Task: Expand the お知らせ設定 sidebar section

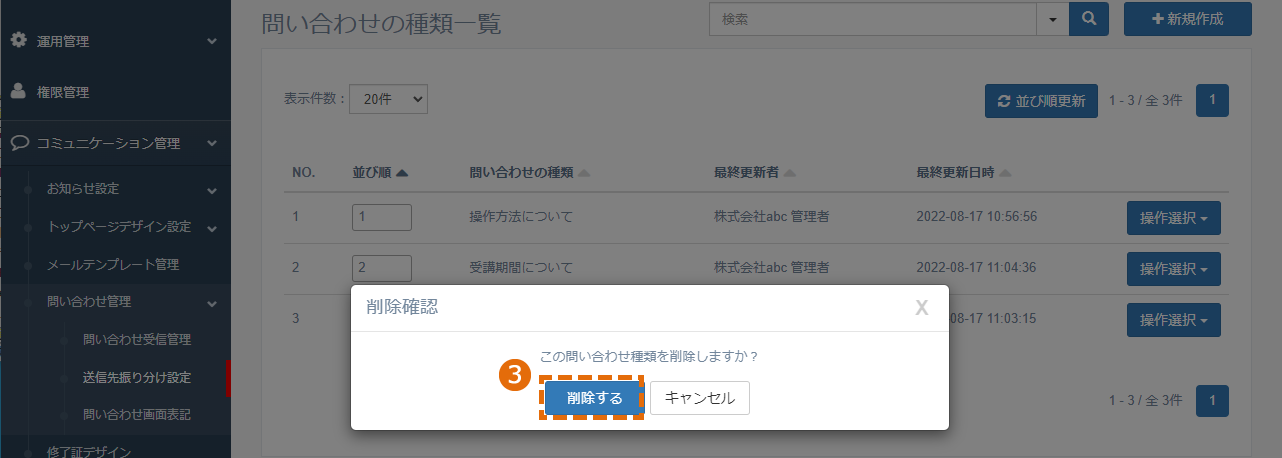Action: [x=212, y=190]
